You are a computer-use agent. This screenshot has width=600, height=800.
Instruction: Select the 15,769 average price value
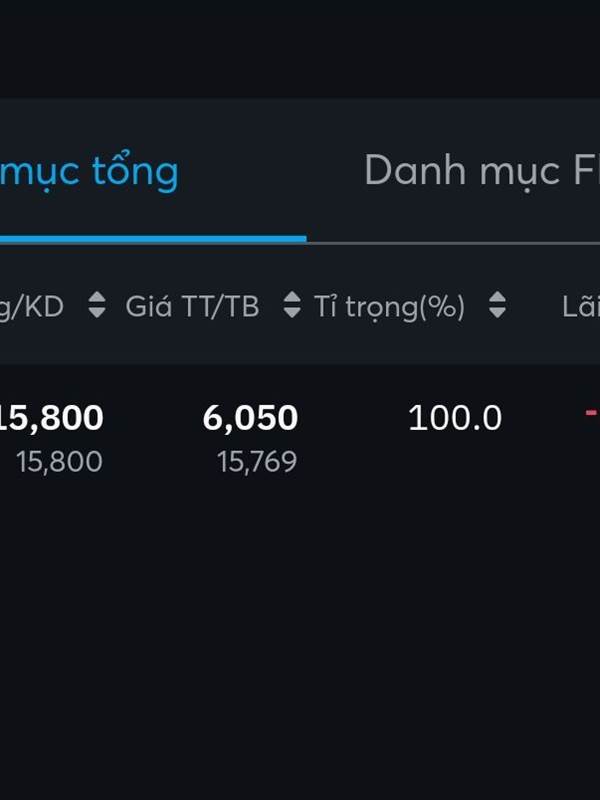[257, 462]
